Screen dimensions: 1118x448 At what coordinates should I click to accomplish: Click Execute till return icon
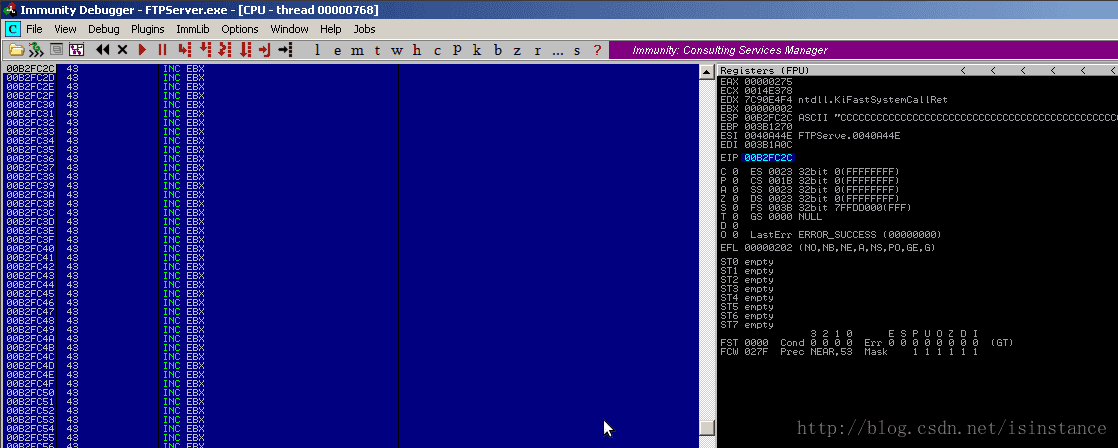pyautogui.click(x=265, y=50)
